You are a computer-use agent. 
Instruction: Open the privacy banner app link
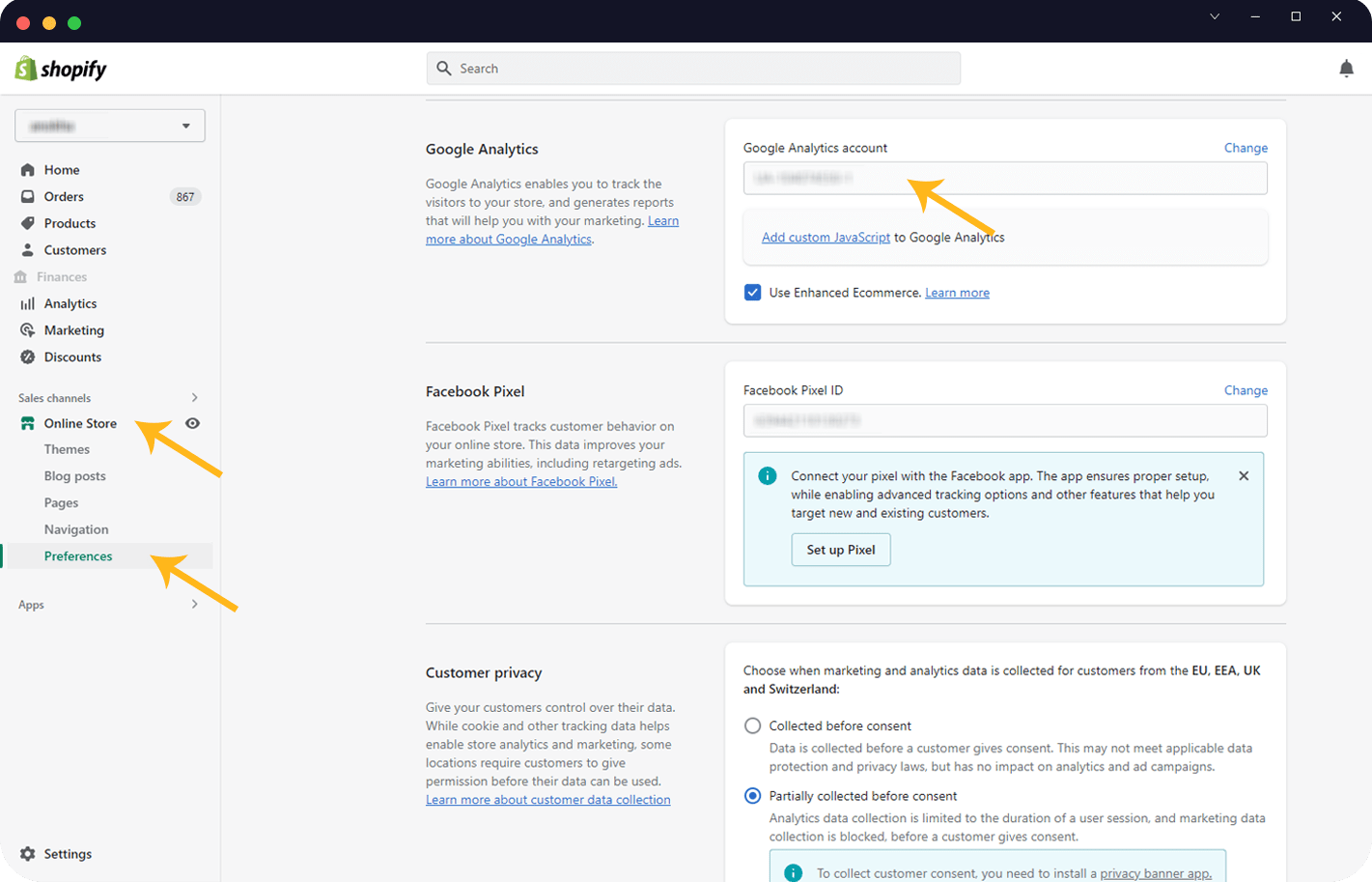coord(1156,873)
